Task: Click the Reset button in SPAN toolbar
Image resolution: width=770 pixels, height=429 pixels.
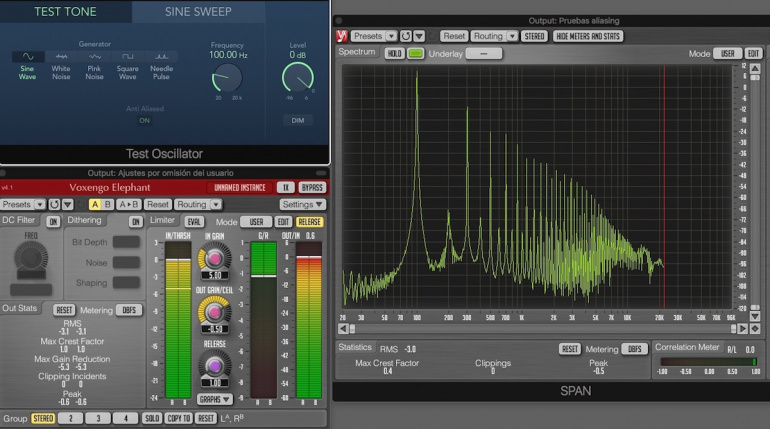Action: pos(454,36)
